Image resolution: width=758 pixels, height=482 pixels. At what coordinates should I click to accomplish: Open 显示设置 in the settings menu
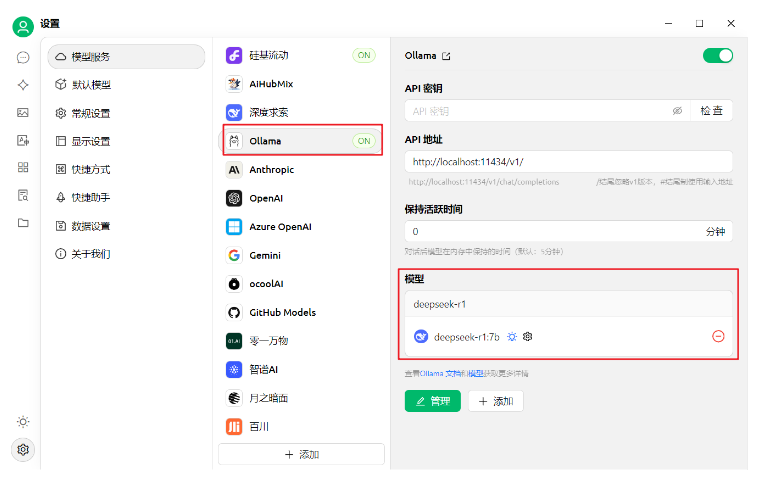[91, 141]
